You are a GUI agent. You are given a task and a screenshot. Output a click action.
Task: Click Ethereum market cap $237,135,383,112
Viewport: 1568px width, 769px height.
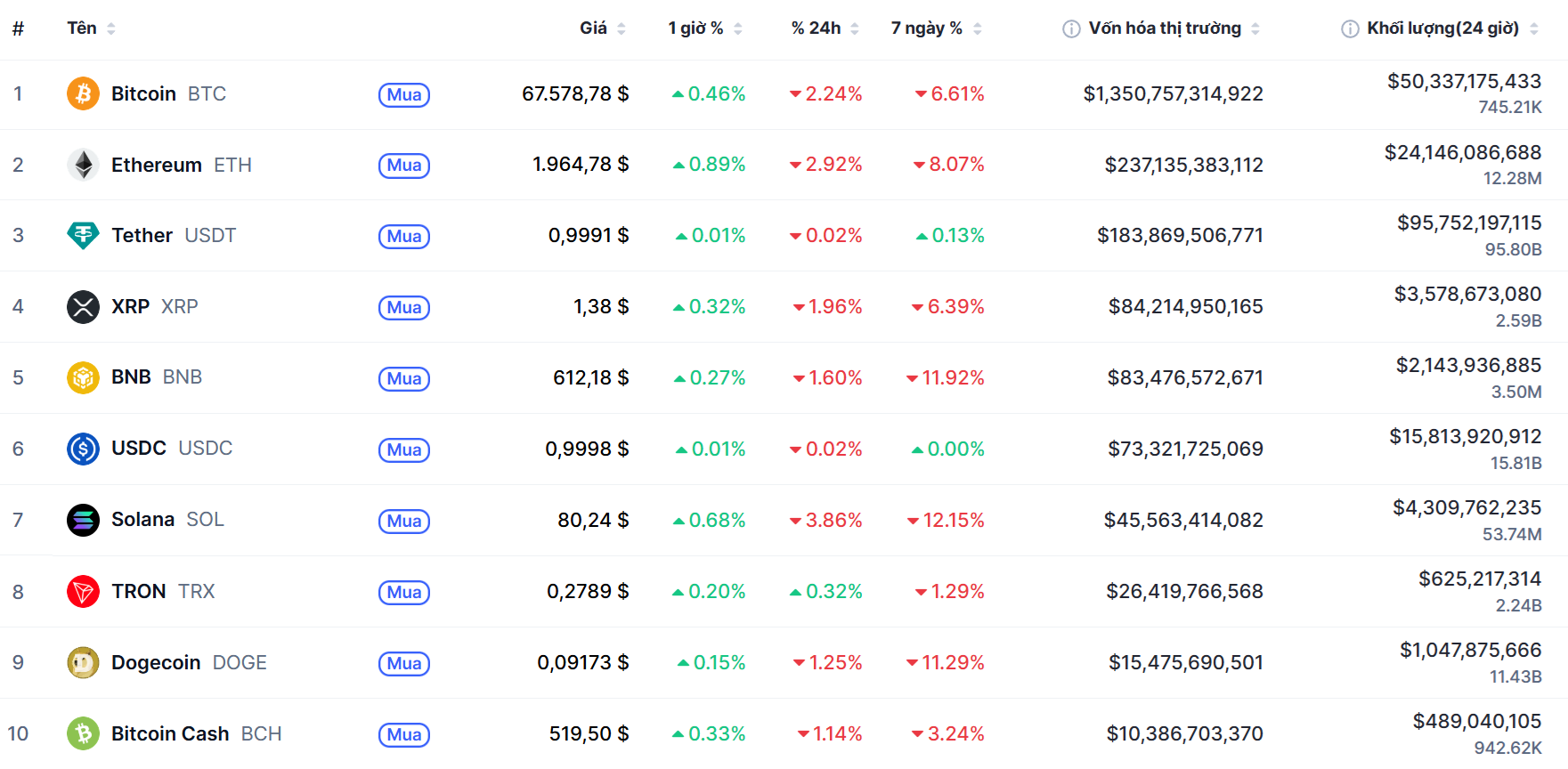(1183, 165)
